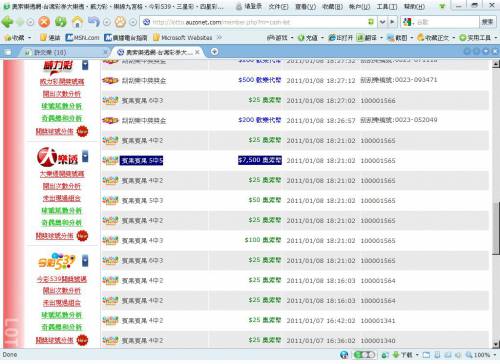Screen dimensions: 500x364
Task: Click the new tab plus button
Action: [215, 52]
